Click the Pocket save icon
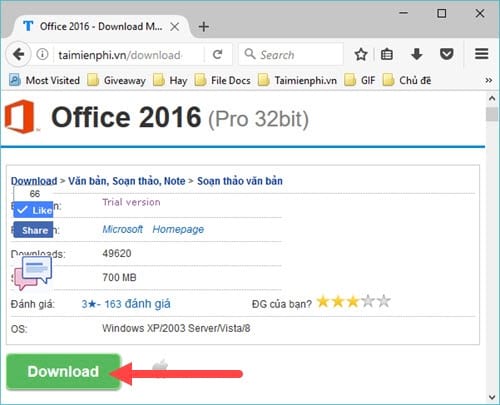 (446, 54)
